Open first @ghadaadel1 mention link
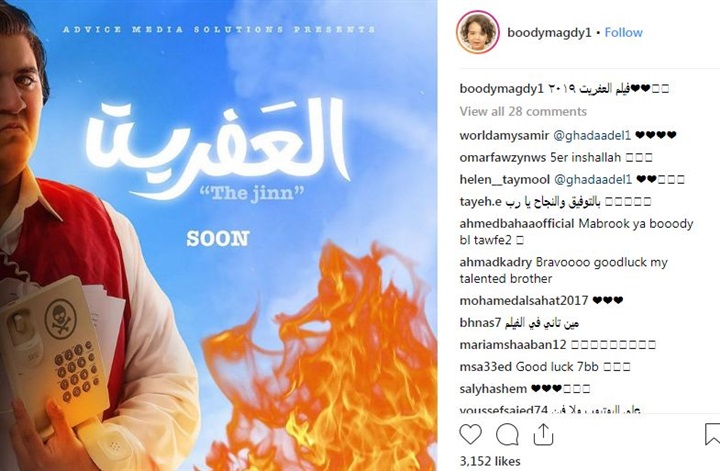 592,135
